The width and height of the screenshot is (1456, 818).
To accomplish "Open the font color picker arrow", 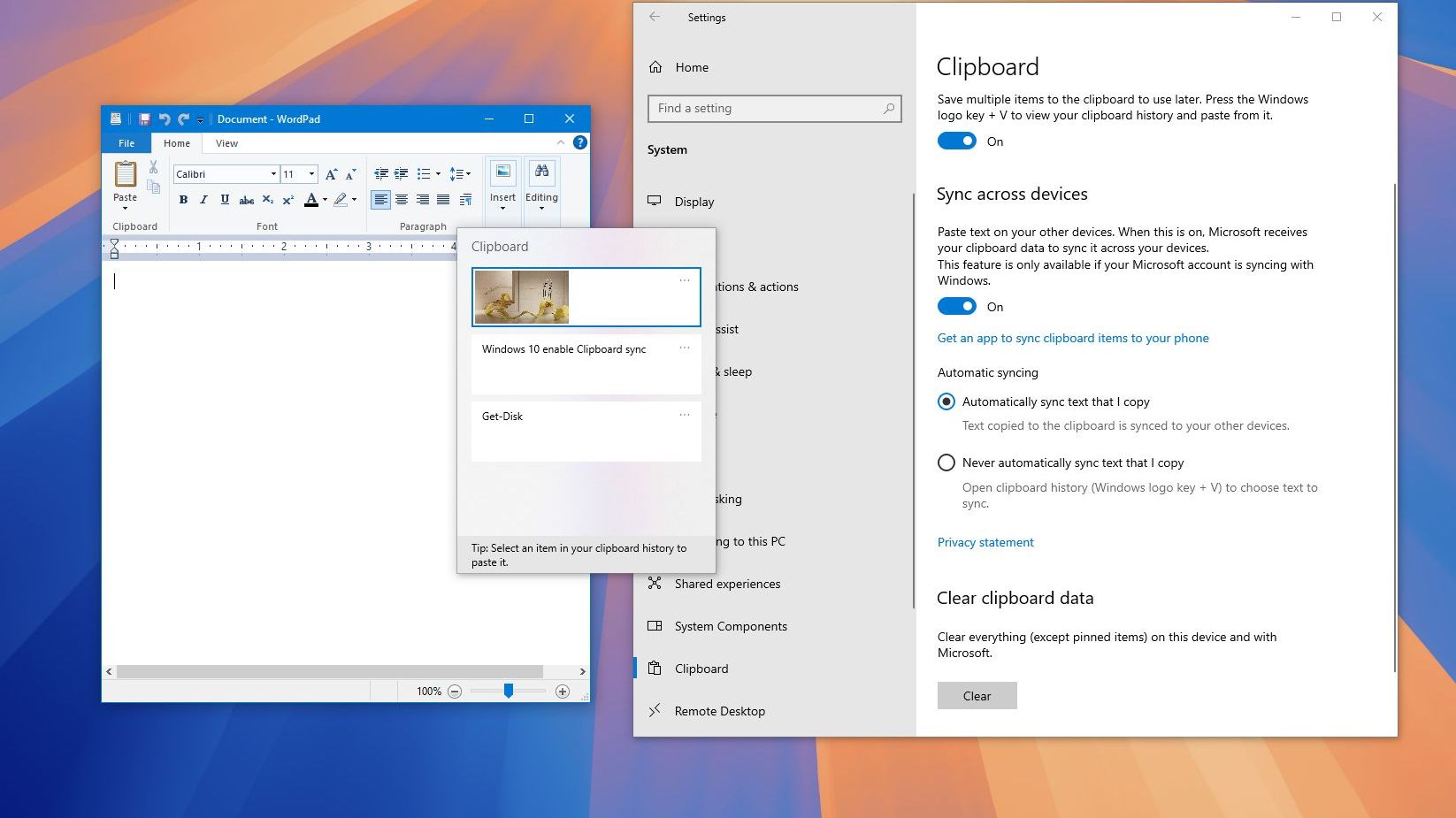I will 325,200.
